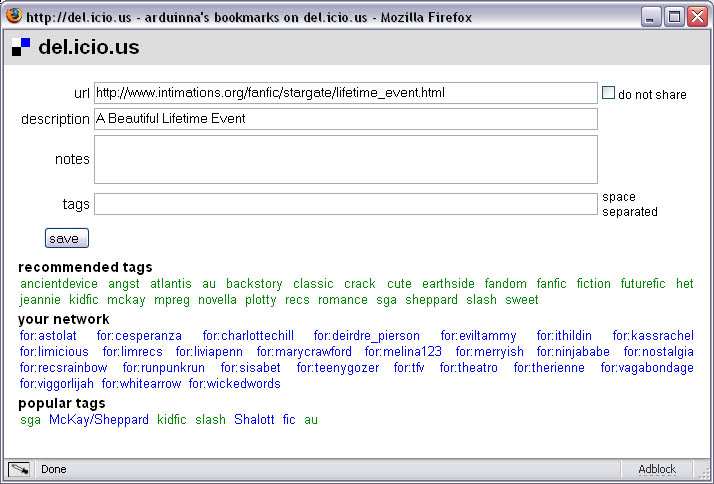Click the Firefox icon in title bar
714x484 pixels.
14,15
